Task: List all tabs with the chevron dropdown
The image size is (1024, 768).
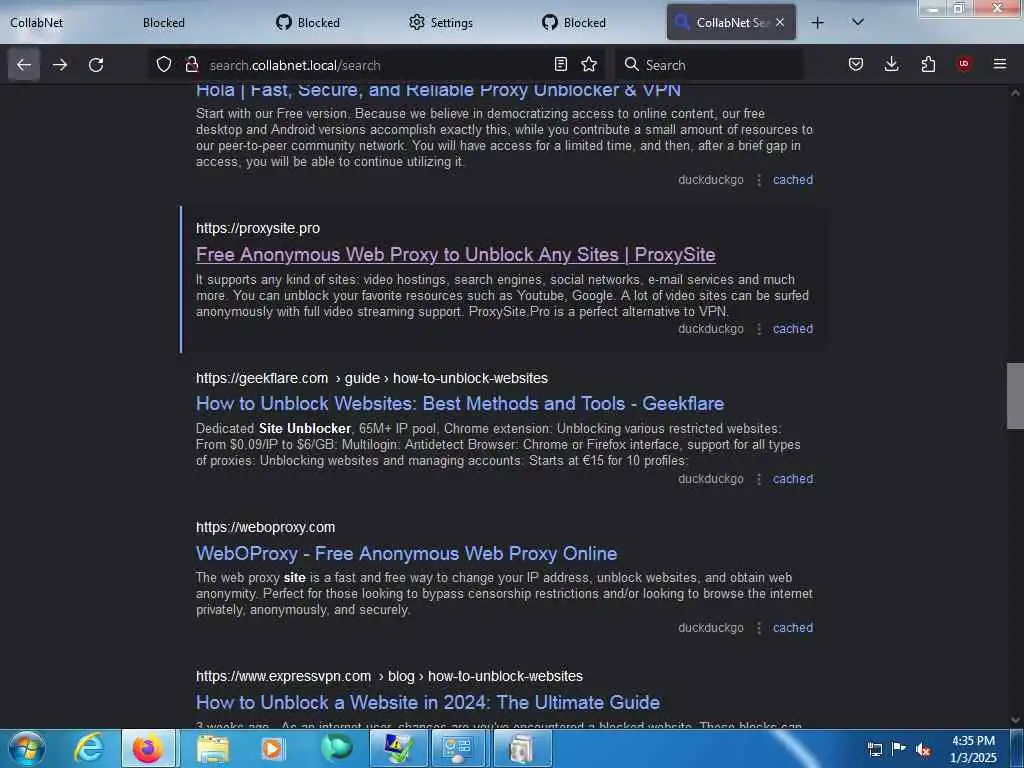Action: pyautogui.click(x=858, y=22)
